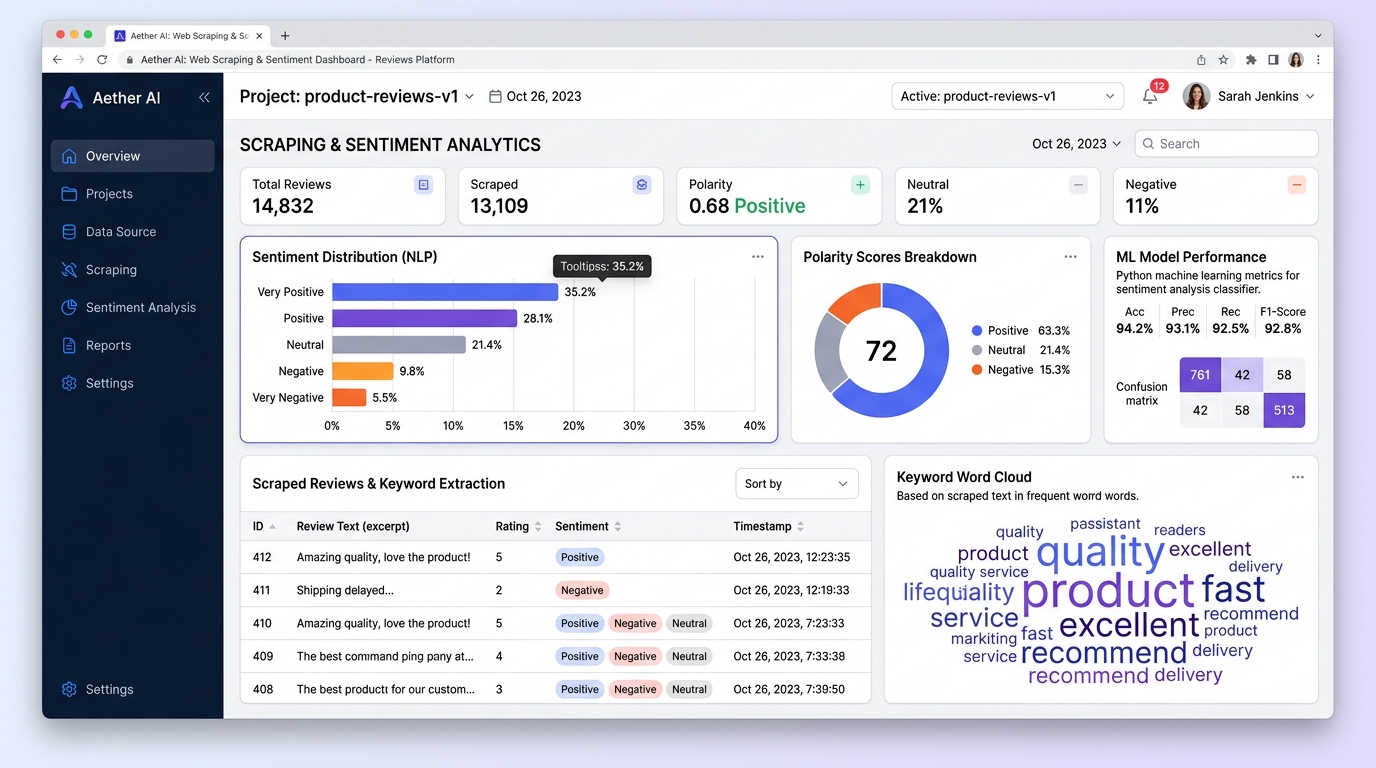Collapse the sidebar with the double-chevron icon
This screenshot has height=768, width=1376.
click(204, 97)
